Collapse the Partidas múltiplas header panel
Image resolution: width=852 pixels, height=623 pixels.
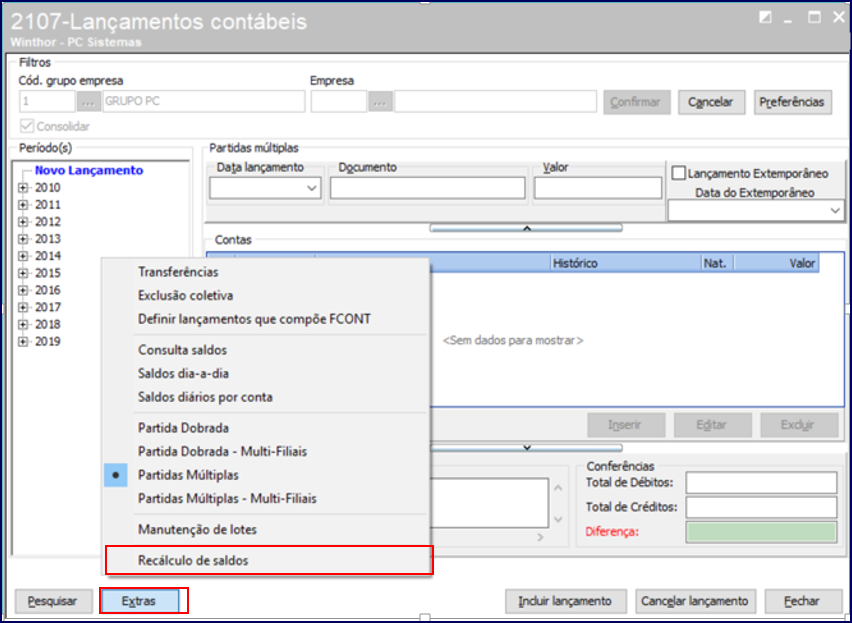pyautogui.click(x=526, y=229)
